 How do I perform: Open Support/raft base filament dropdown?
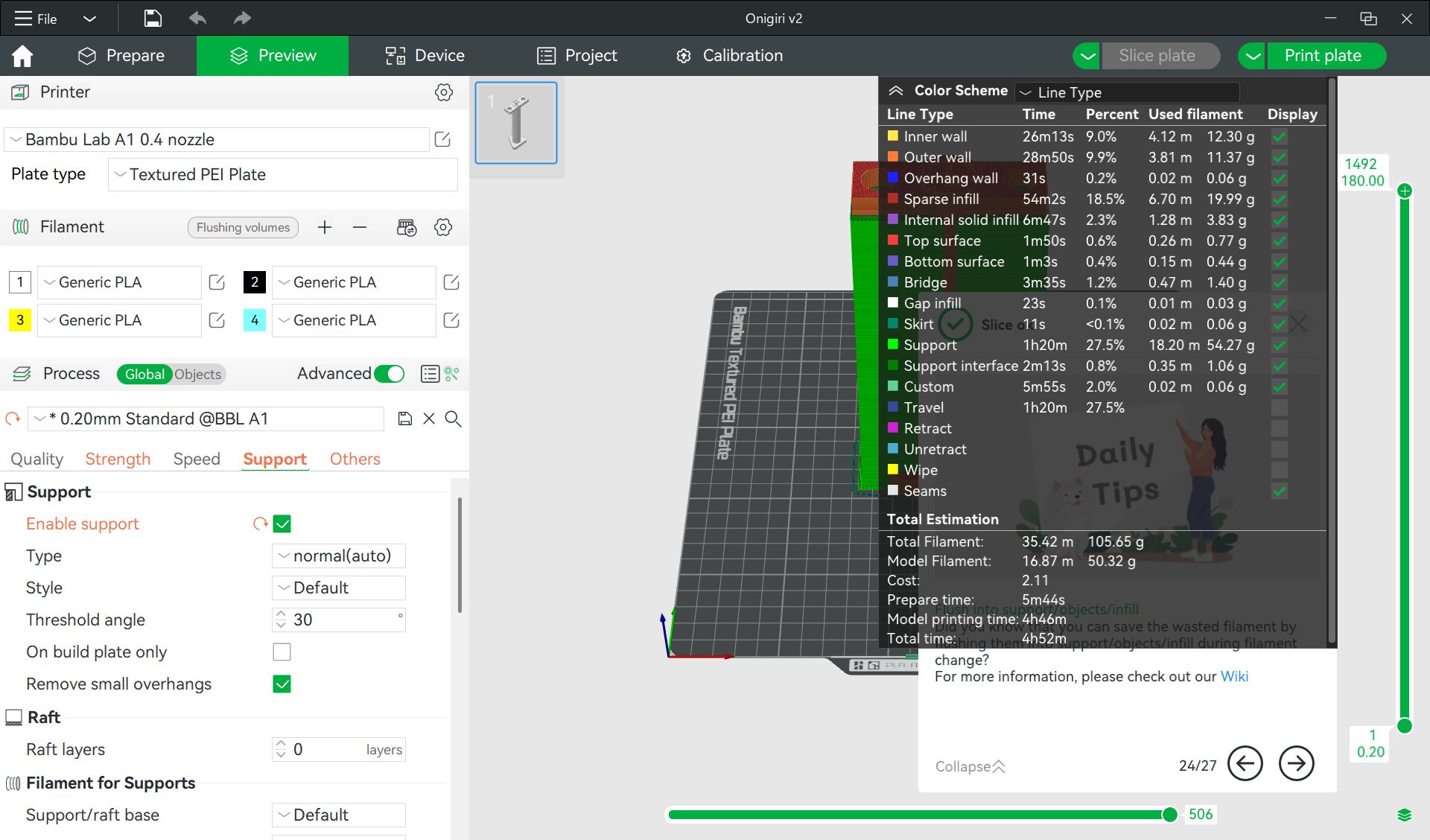click(x=339, y=815)
